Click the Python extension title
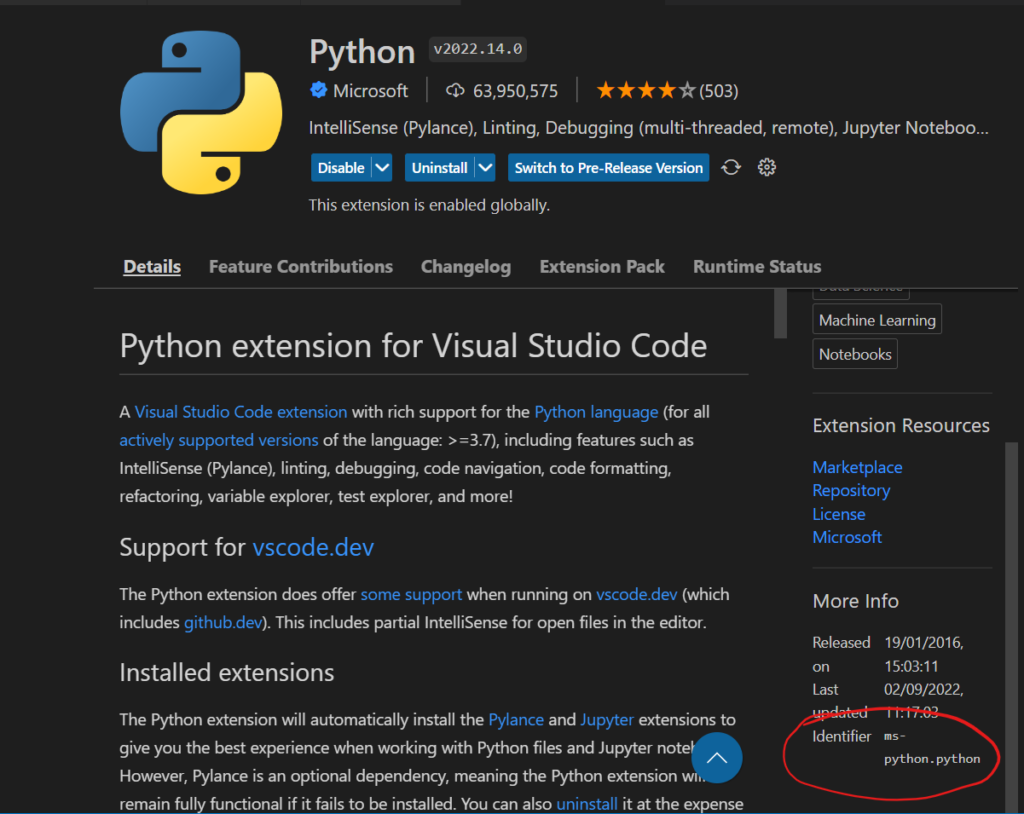 (x=362, y=51)
